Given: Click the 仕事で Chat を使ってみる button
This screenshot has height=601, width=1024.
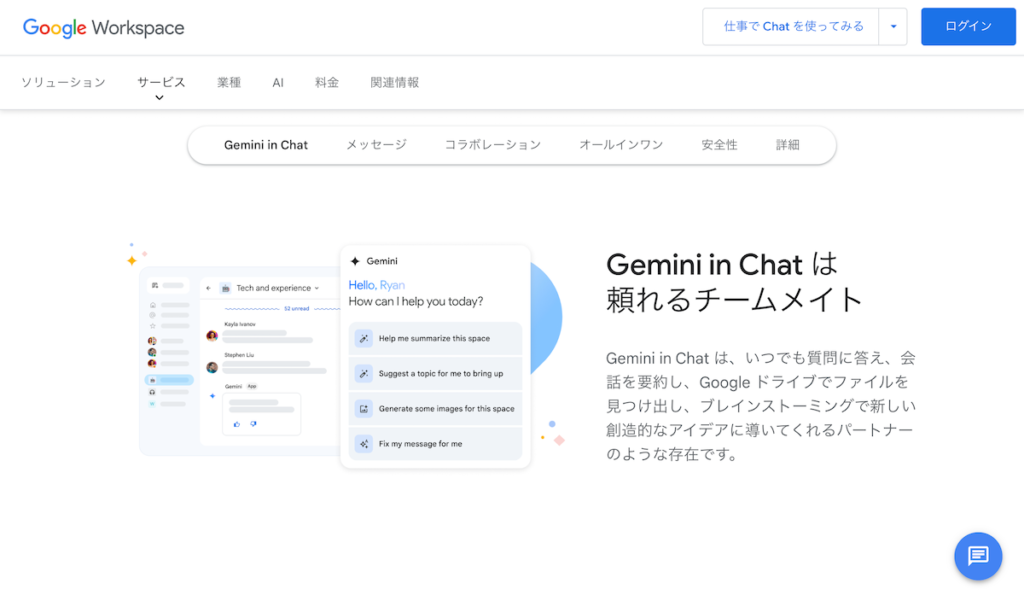Looking at the screenshot, I should coord(791,27).
